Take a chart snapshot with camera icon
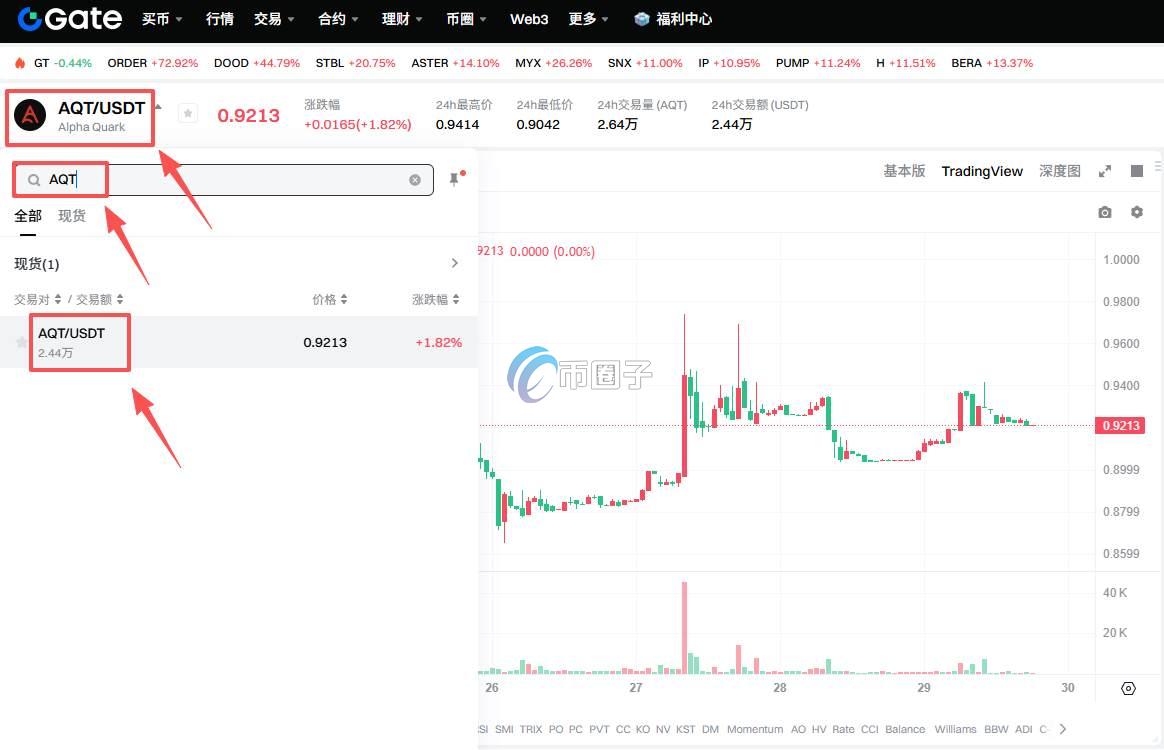 (1104, 213)
